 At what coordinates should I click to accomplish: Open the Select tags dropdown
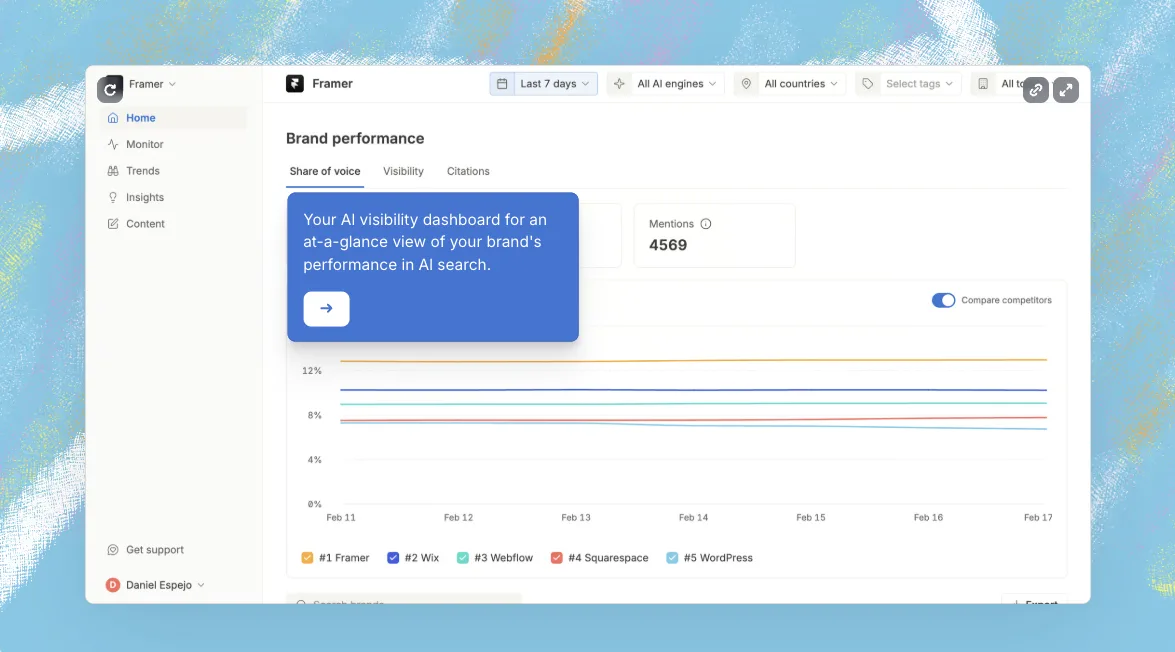908,84
